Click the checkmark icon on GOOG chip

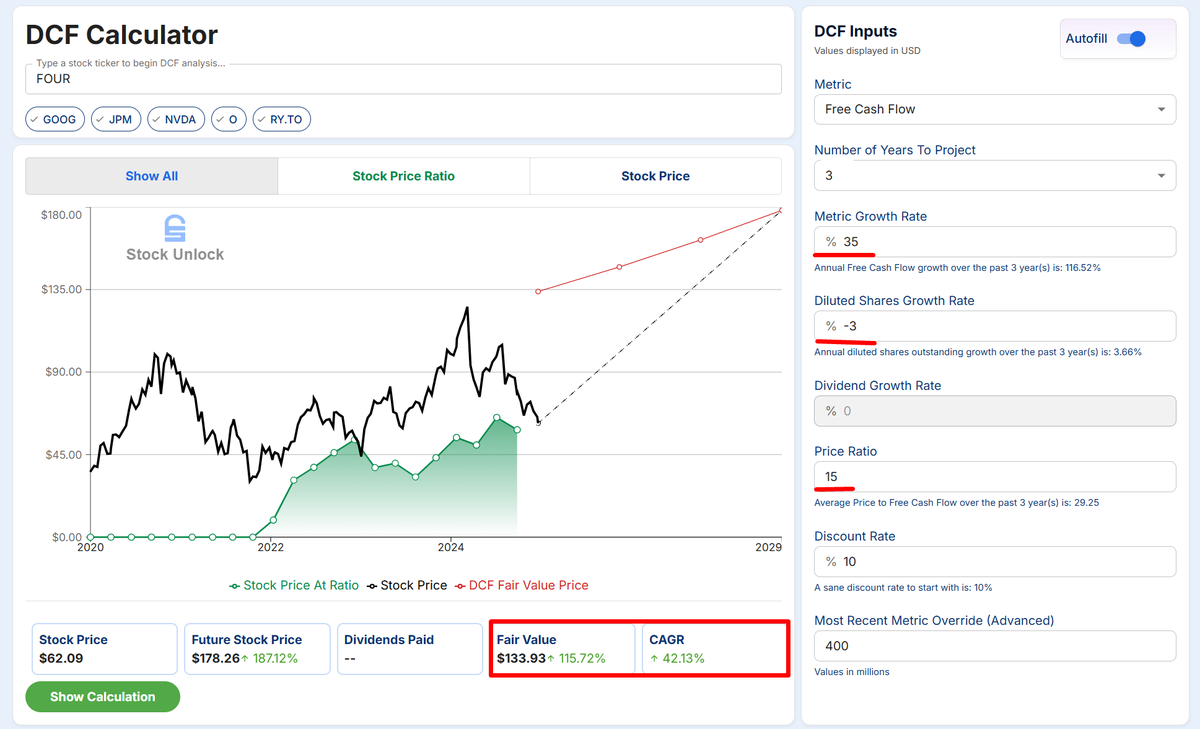coord(35,119)
